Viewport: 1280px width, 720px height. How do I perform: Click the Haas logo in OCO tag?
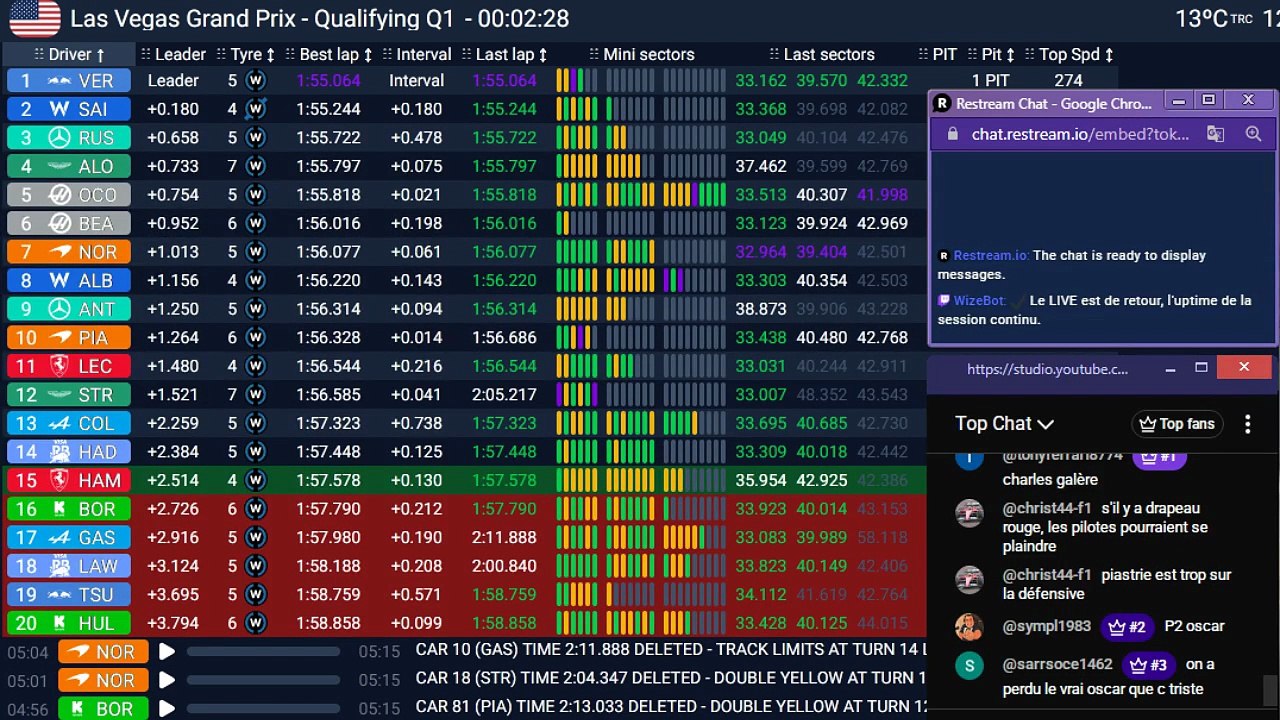pos(60,195)
